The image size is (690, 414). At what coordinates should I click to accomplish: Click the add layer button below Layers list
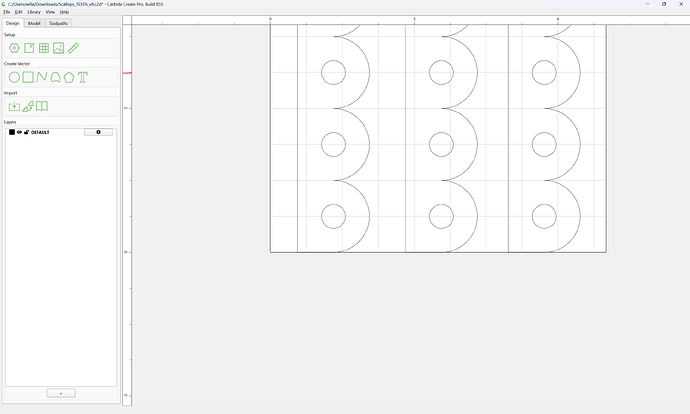click(x=61, y=393)
